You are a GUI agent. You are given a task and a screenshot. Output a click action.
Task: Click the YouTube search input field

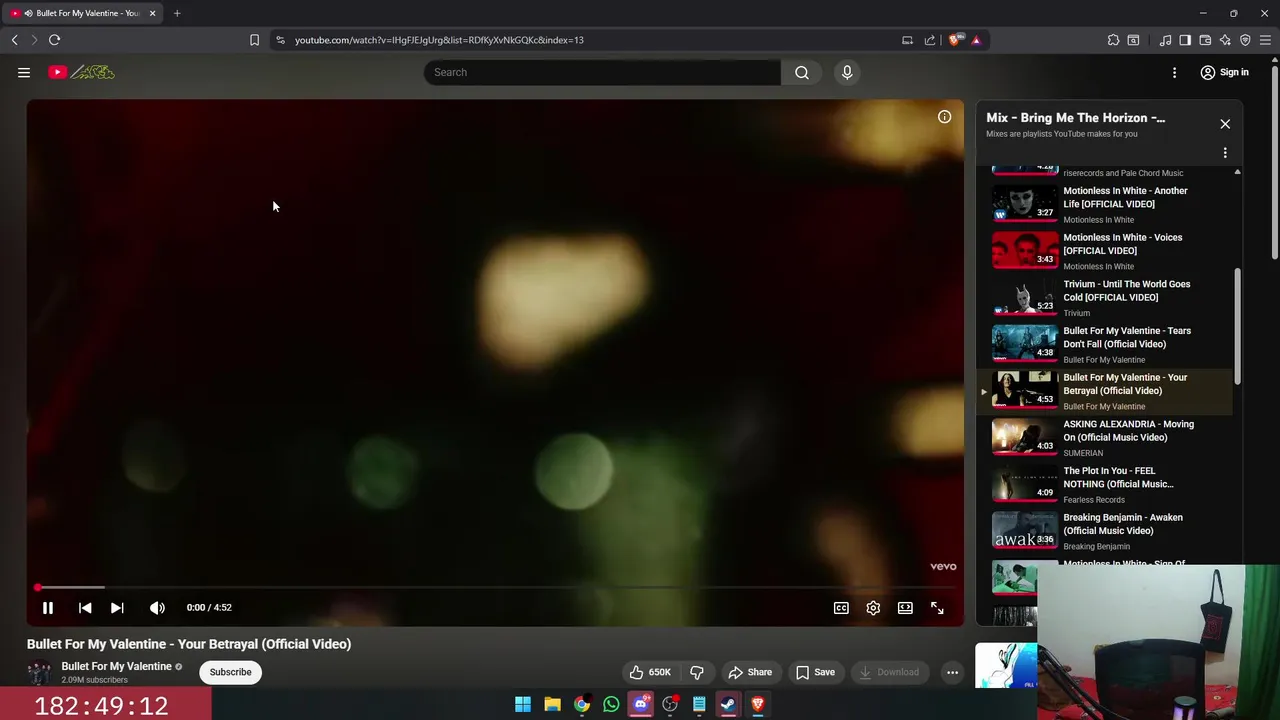pos(602,72)
